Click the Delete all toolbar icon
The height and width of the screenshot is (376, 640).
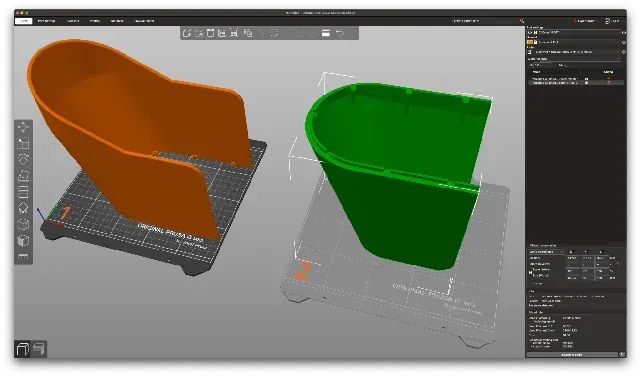coord(210,33)
